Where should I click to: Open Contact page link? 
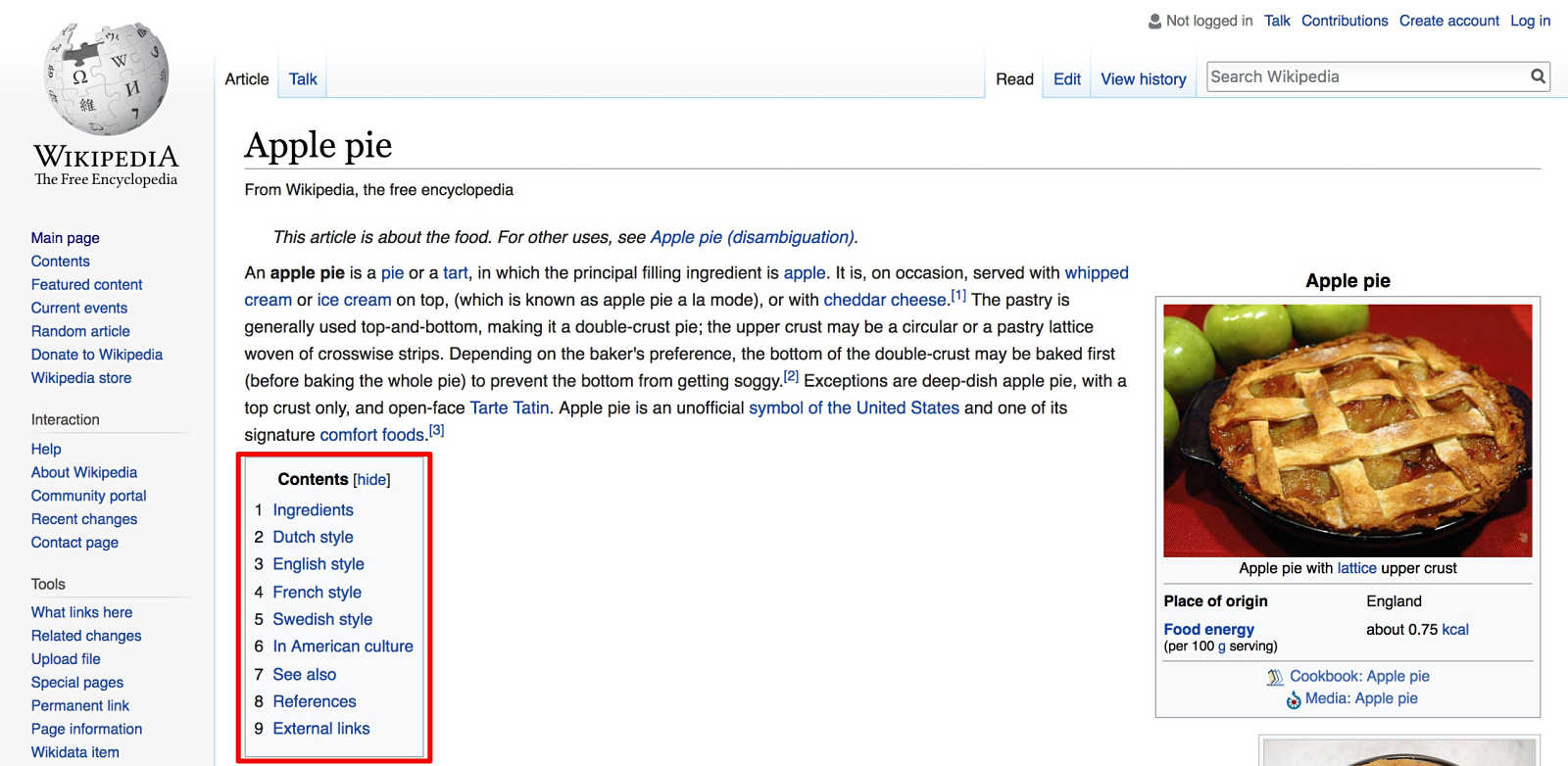point(74,543)
